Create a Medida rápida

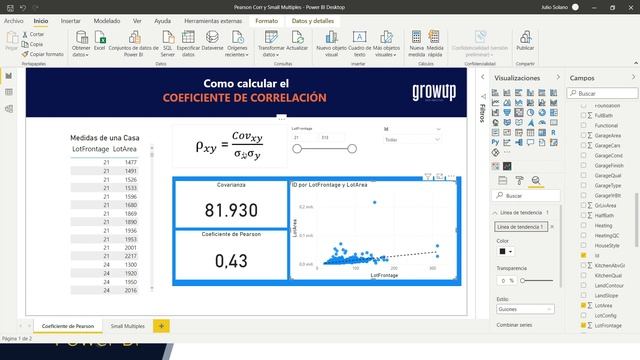[x=435, y=44]
